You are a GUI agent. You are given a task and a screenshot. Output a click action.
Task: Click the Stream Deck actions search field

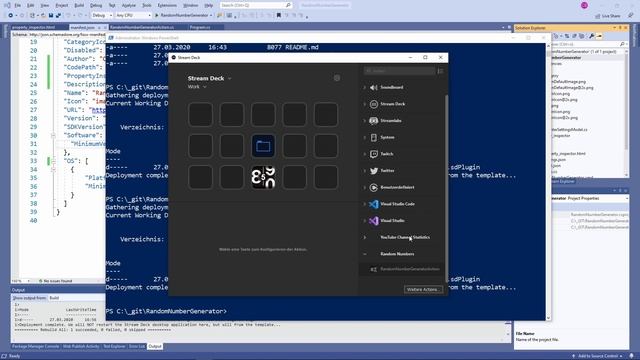(x=400, y=71)
